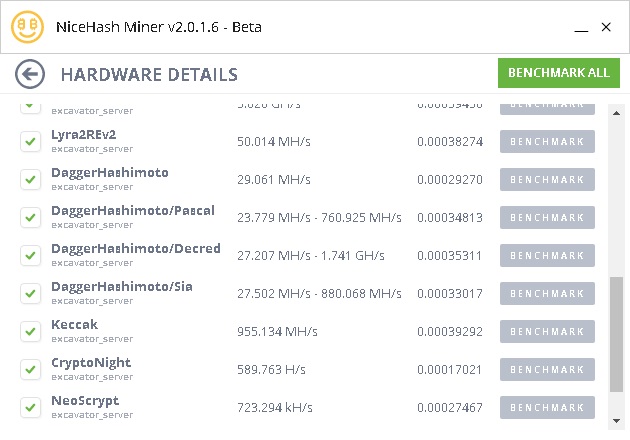Viewport: 630px width, 440px height.
Task: Click the vertical scrollbar thumb
Action: pos(616,334)
